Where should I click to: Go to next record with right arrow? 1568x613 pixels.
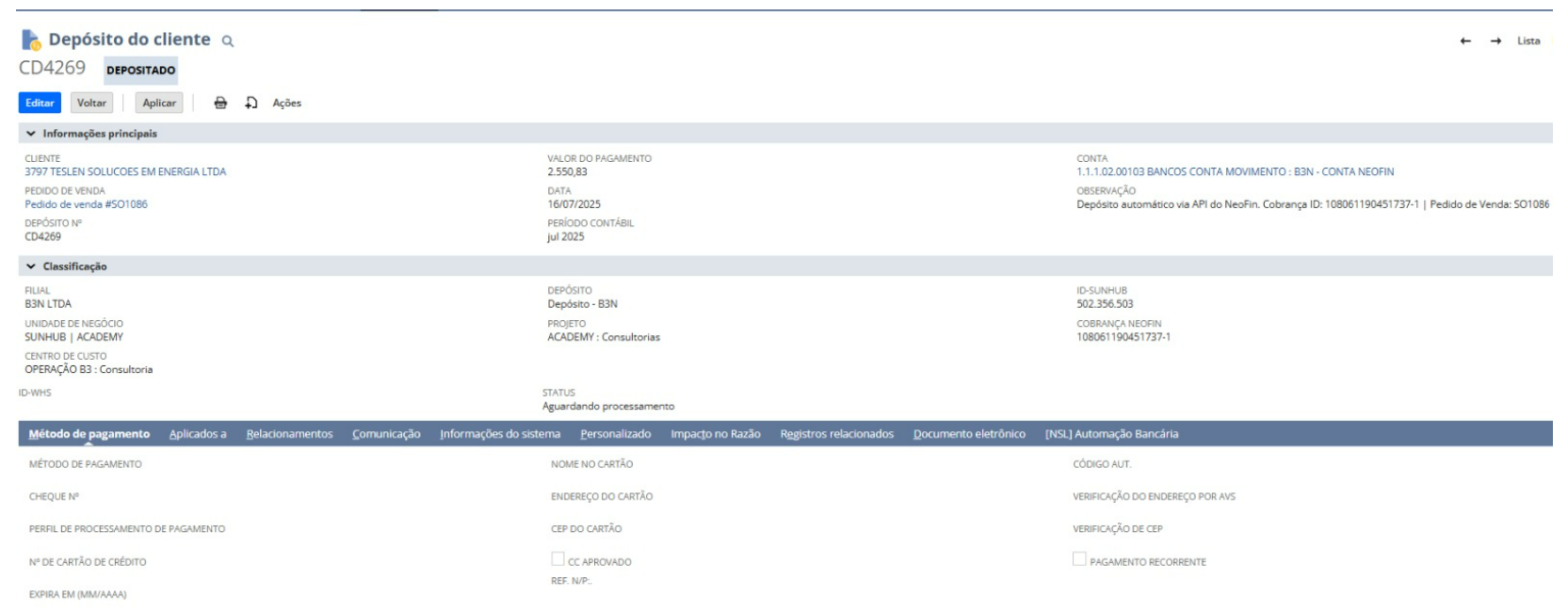pyautogui.click(x=1495, y=41)
